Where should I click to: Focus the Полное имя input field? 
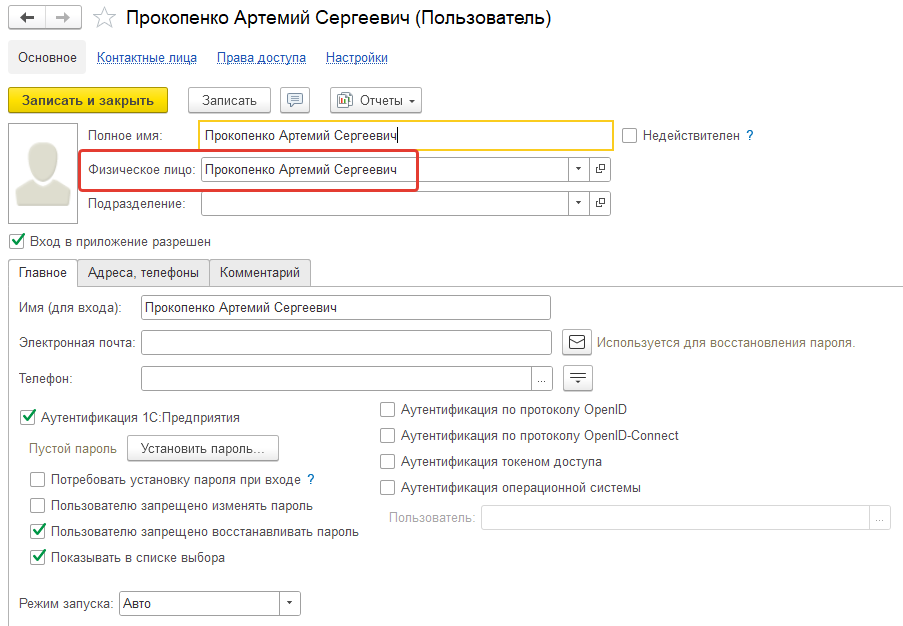point(406,135)
